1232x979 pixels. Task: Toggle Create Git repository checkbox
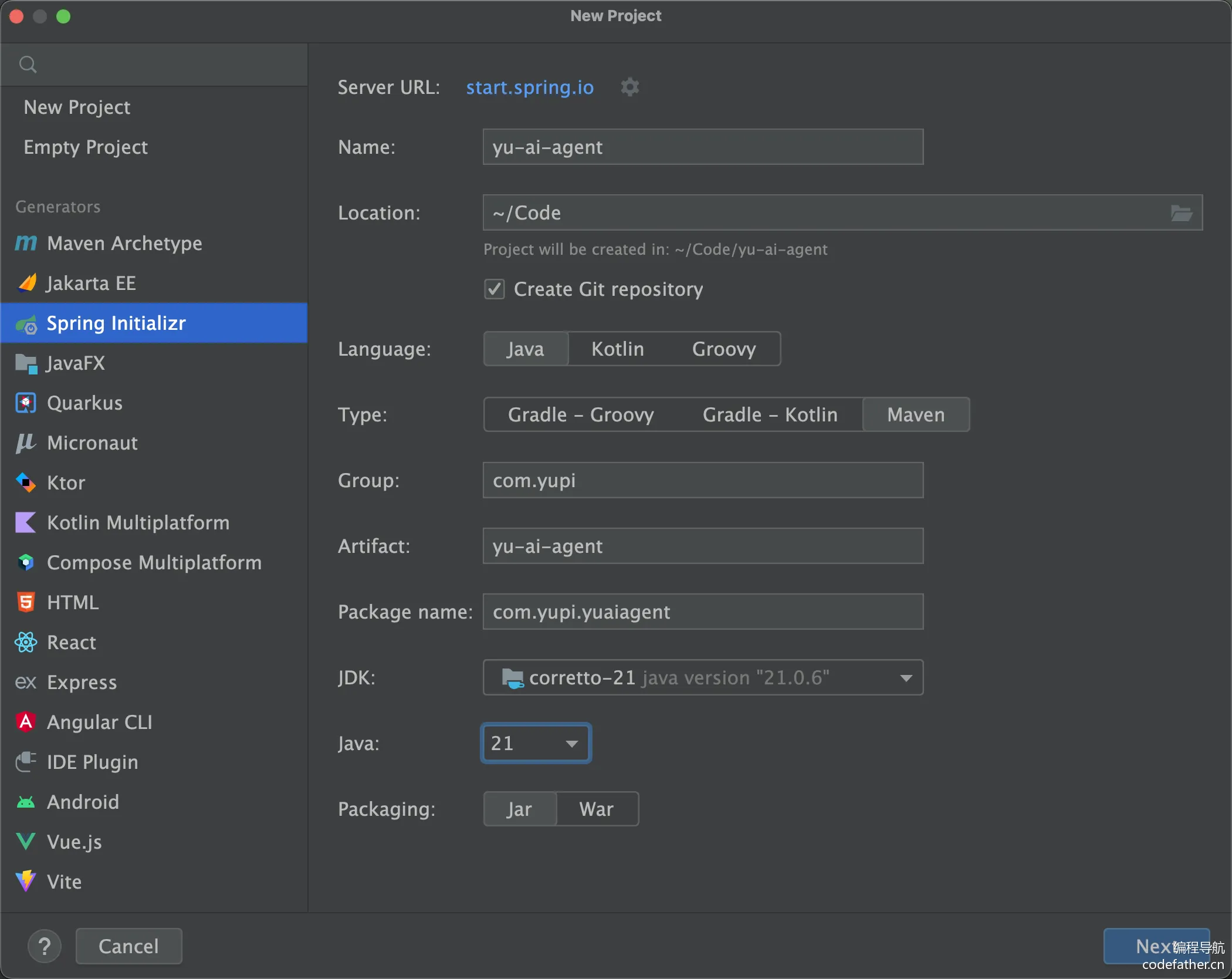(495, 289)
